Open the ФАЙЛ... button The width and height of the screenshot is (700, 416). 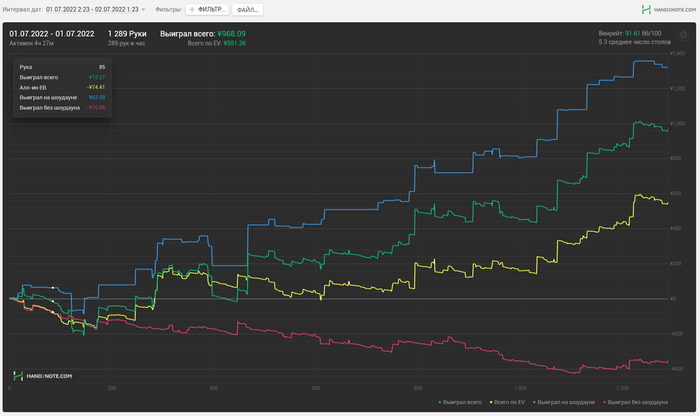coord(247,9)
